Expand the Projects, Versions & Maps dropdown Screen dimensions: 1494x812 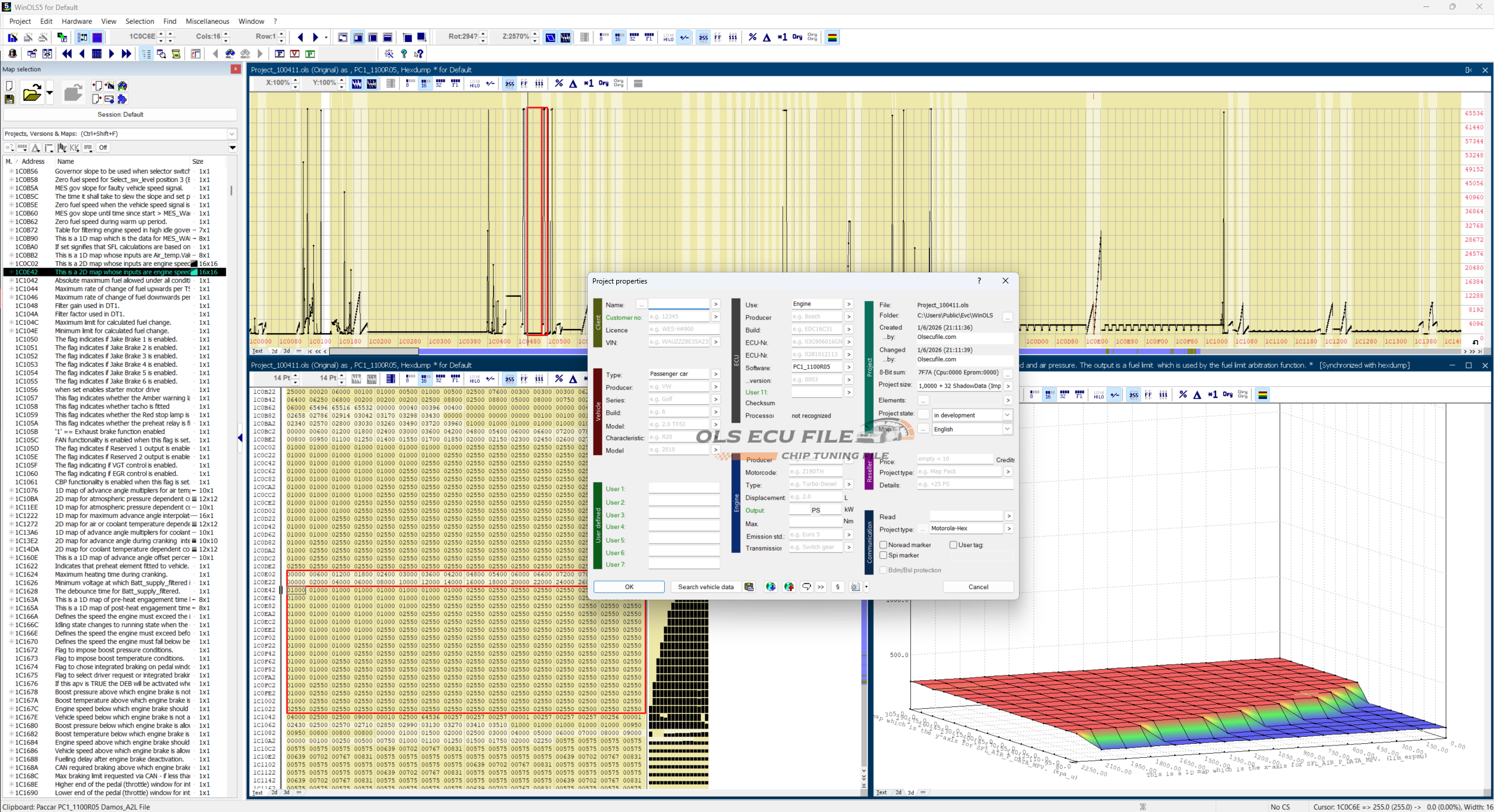tap(232, 134)
